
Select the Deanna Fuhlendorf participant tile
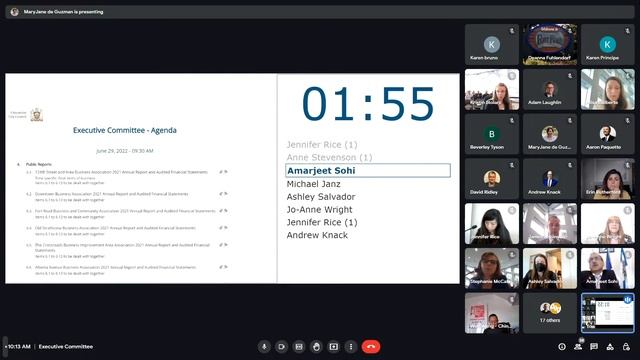coord(550,44)
